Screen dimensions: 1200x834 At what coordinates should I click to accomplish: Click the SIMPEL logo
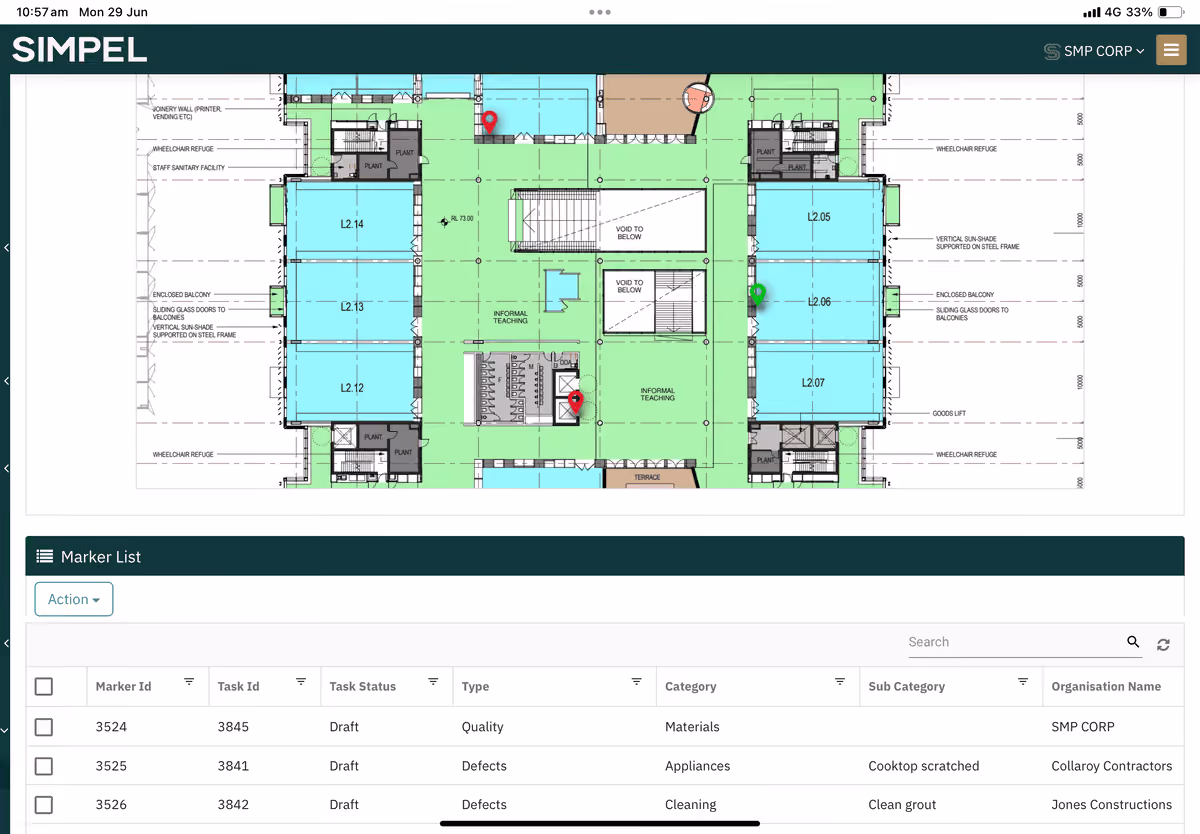[x=80, y=50]
